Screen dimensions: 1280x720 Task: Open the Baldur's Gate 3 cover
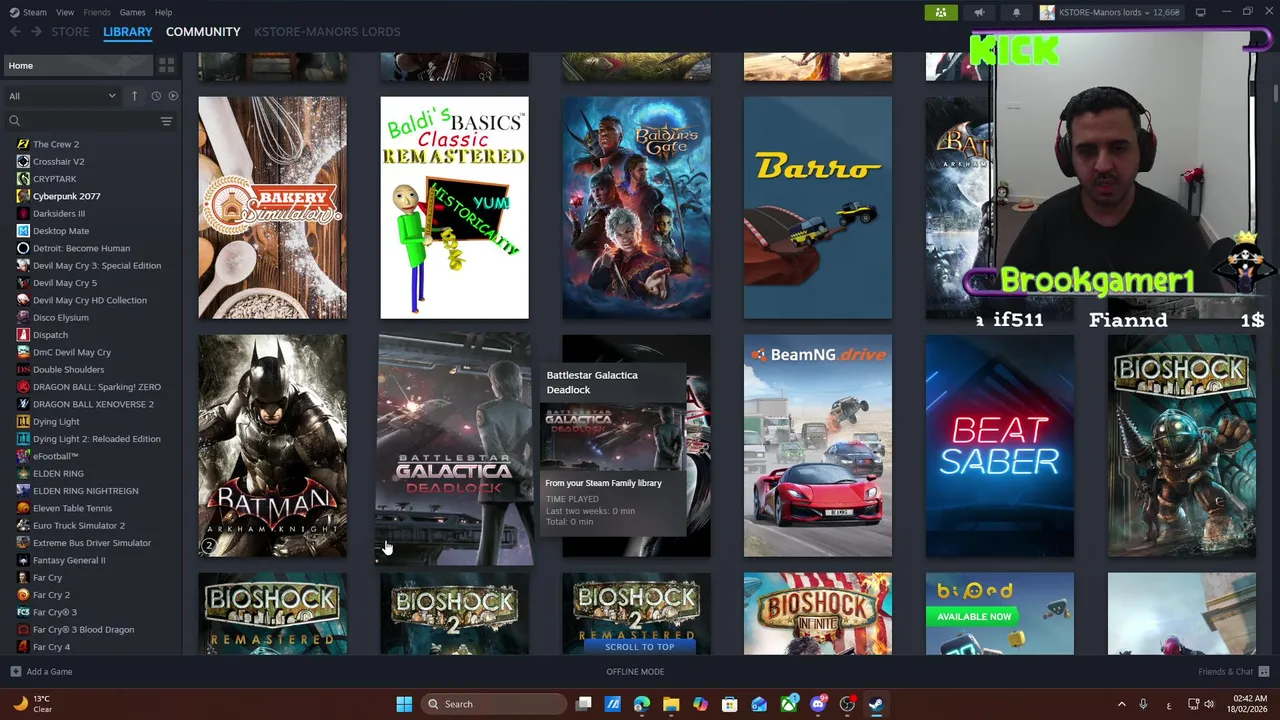coord(636,208)
